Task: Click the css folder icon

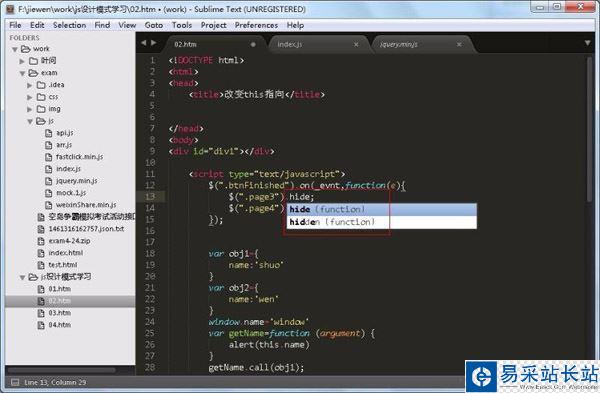Action: 41,97
